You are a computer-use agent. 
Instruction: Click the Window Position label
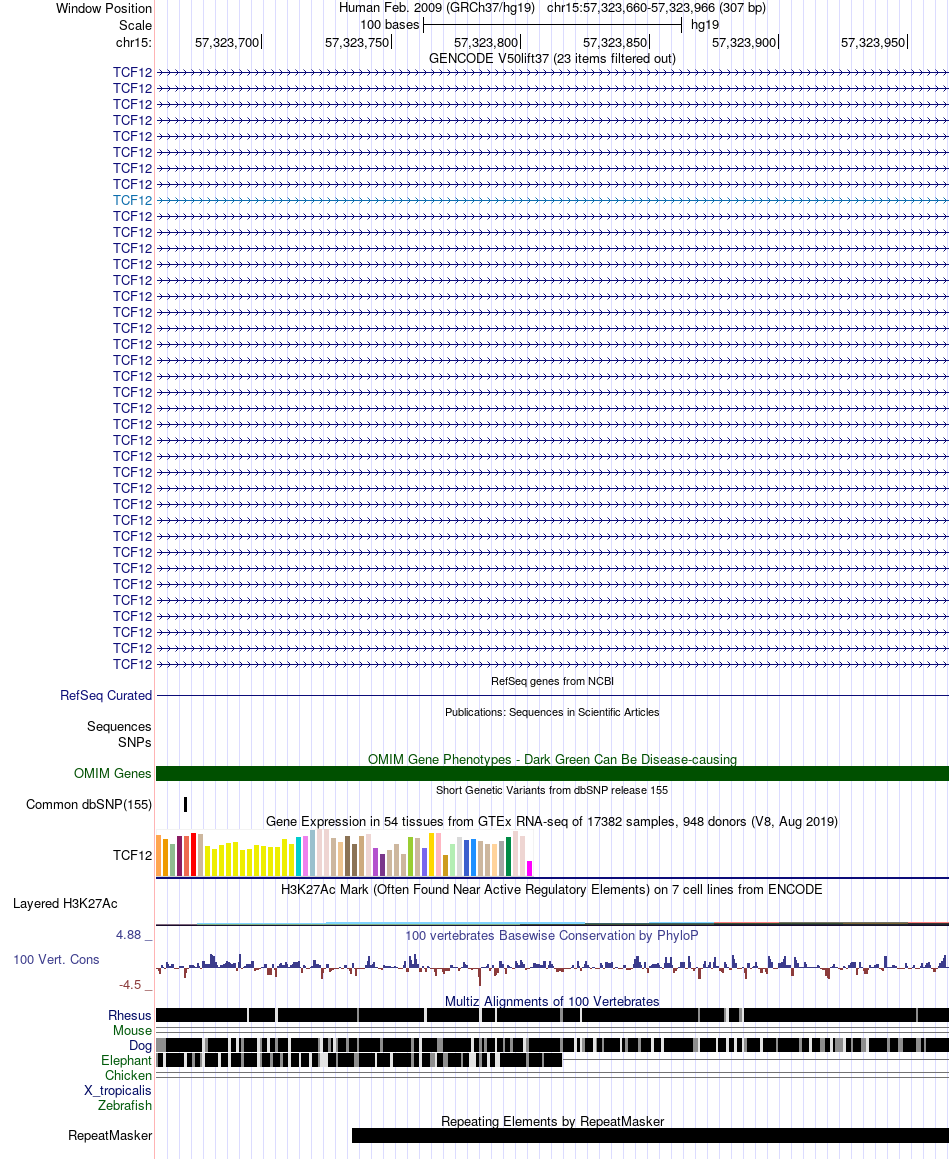[x=104, y=8]
